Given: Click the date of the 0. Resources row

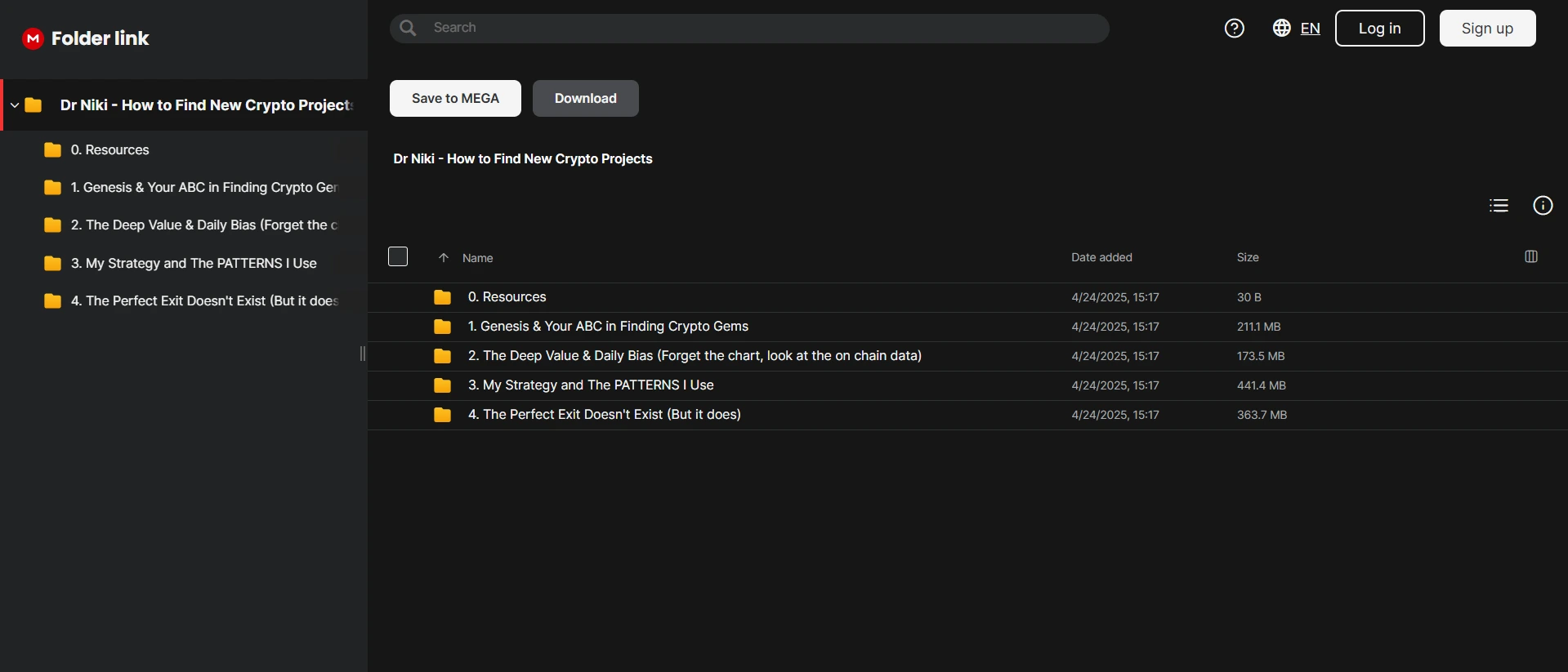Looking at the screenshot, I should [x=1115, y=297].
